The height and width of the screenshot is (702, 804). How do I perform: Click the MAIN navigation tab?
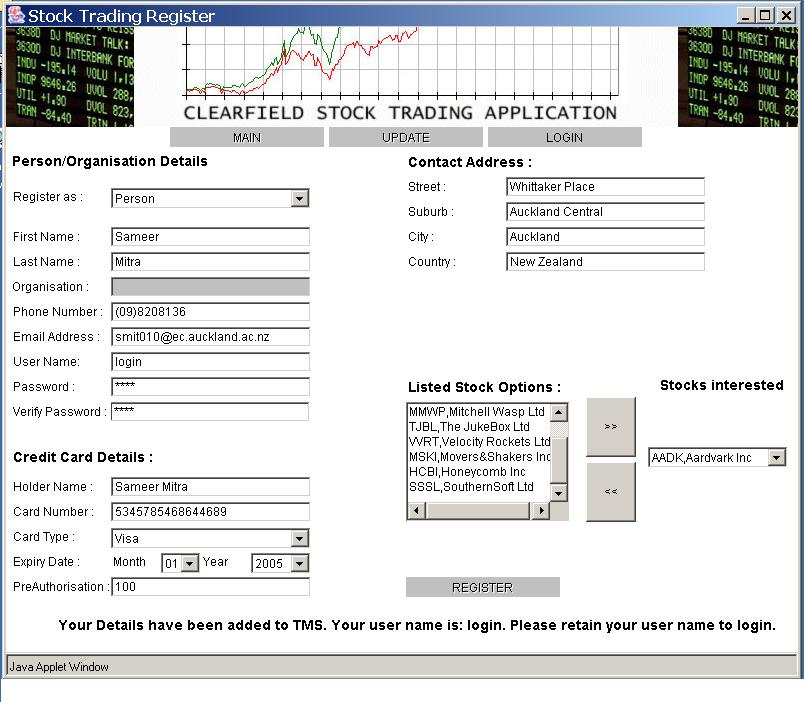tap(246, 137)
